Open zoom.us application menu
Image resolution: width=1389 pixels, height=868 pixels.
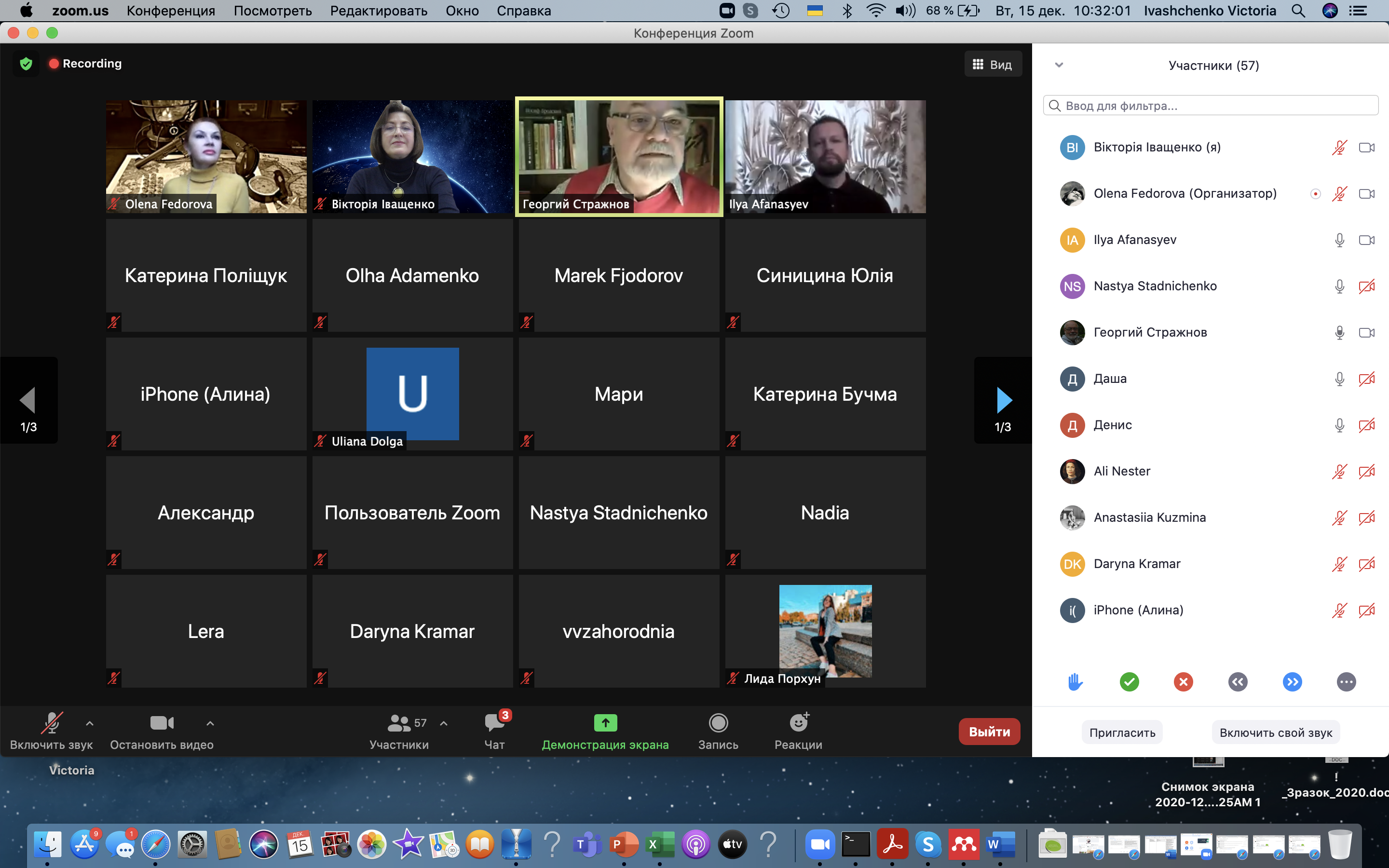(x=80, y=10)
